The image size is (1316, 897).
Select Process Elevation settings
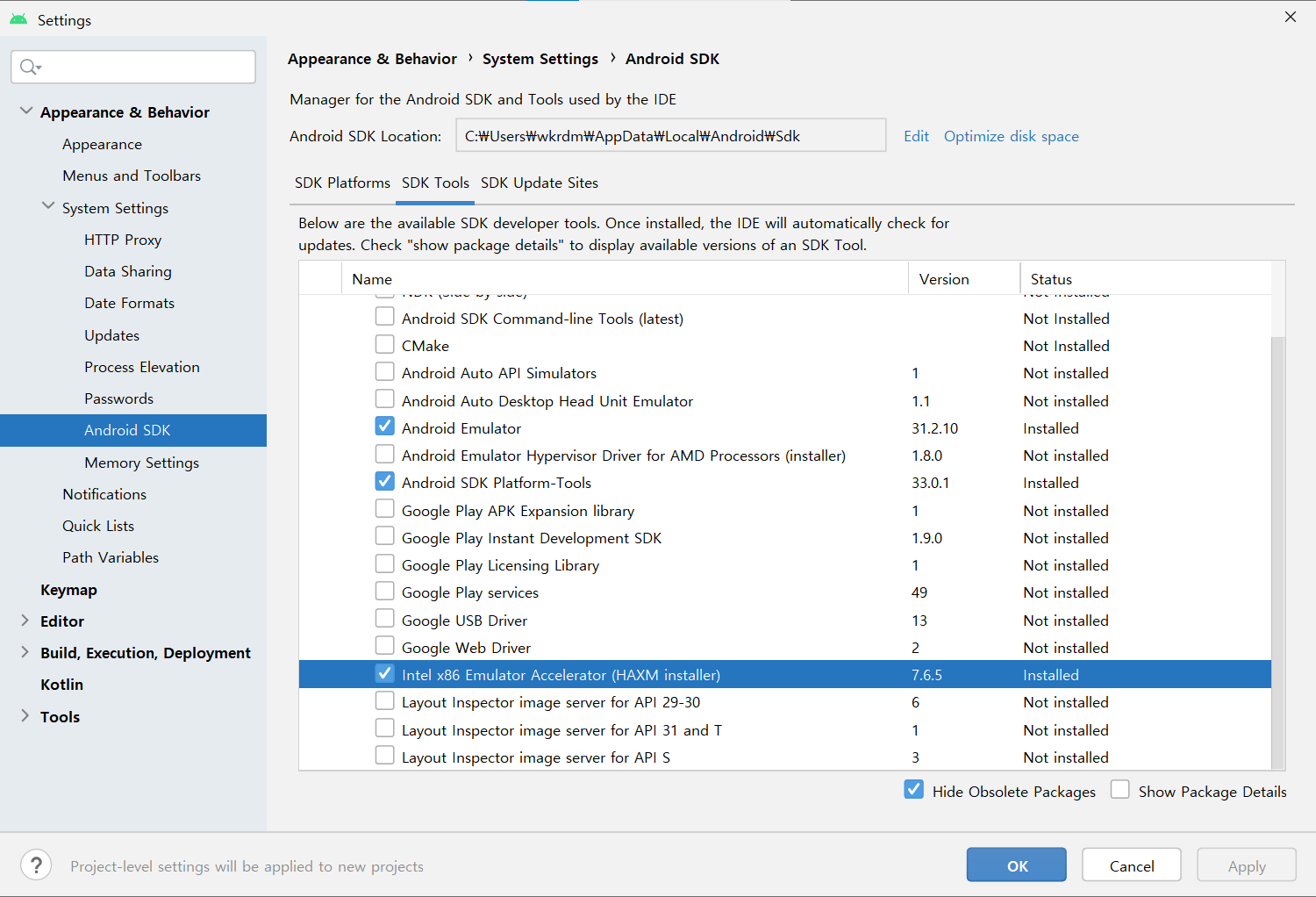[x=142, y=367]
